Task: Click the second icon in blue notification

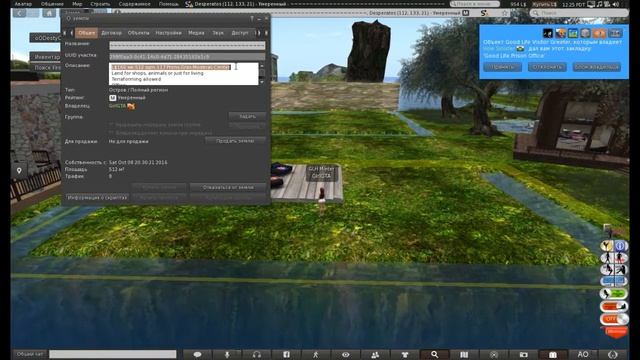Action: coord(560,33)
